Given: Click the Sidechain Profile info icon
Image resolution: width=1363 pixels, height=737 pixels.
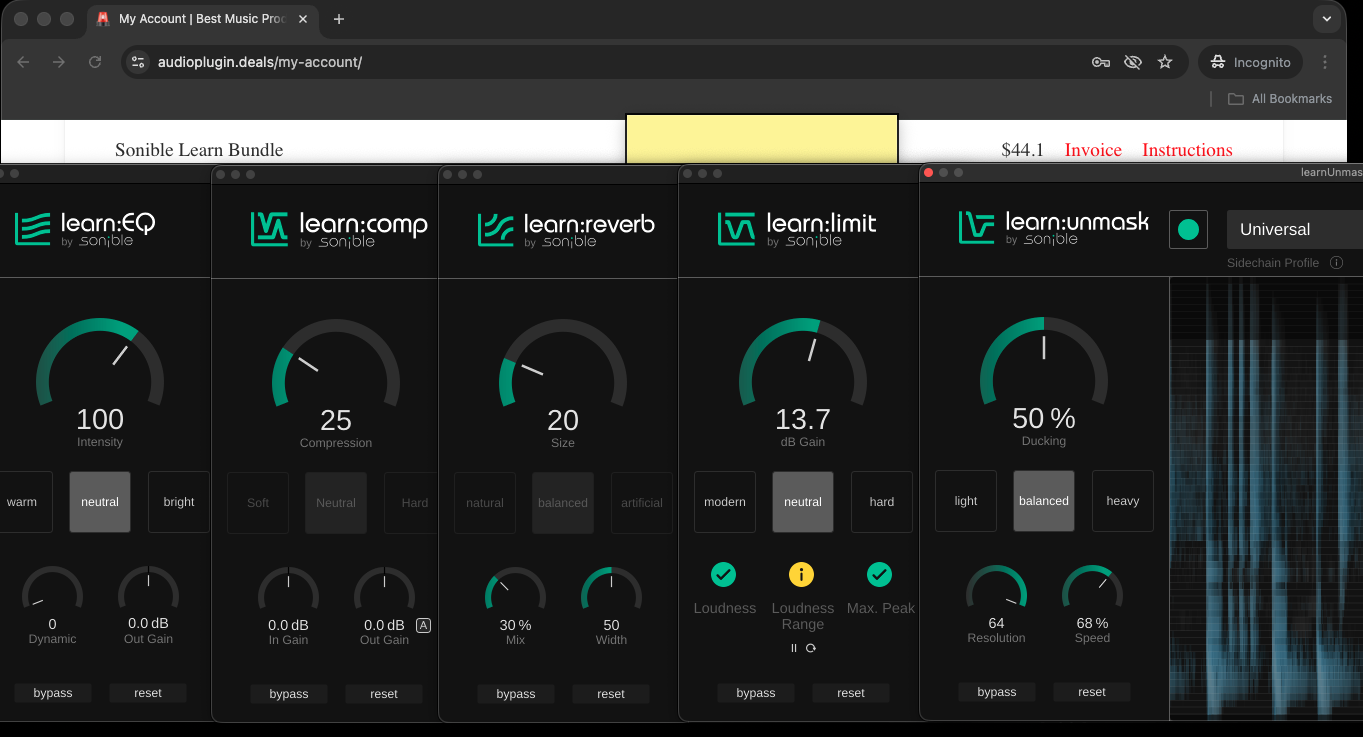Looking at the screenshot, I should (x=1336, y=263).
